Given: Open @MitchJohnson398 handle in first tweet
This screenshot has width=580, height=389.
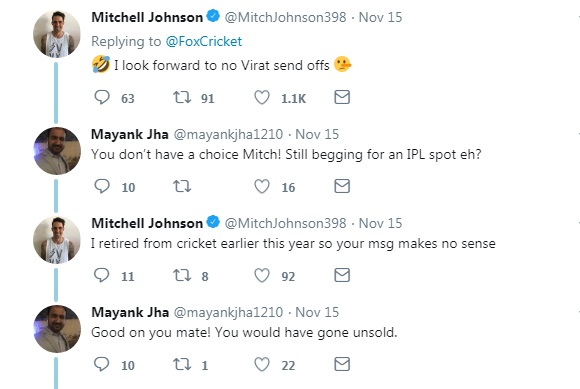Looking at the screenshot, I should tap(285, 17).
